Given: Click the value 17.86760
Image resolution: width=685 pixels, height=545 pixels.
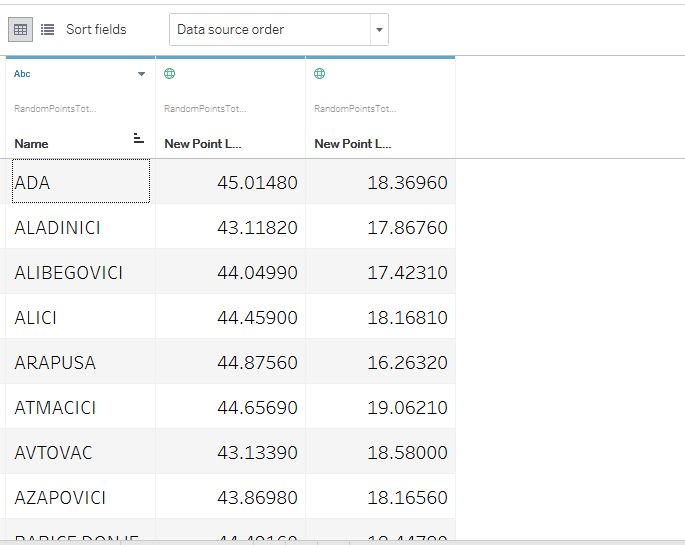Looking at the screenshot, I should point(407,228).
